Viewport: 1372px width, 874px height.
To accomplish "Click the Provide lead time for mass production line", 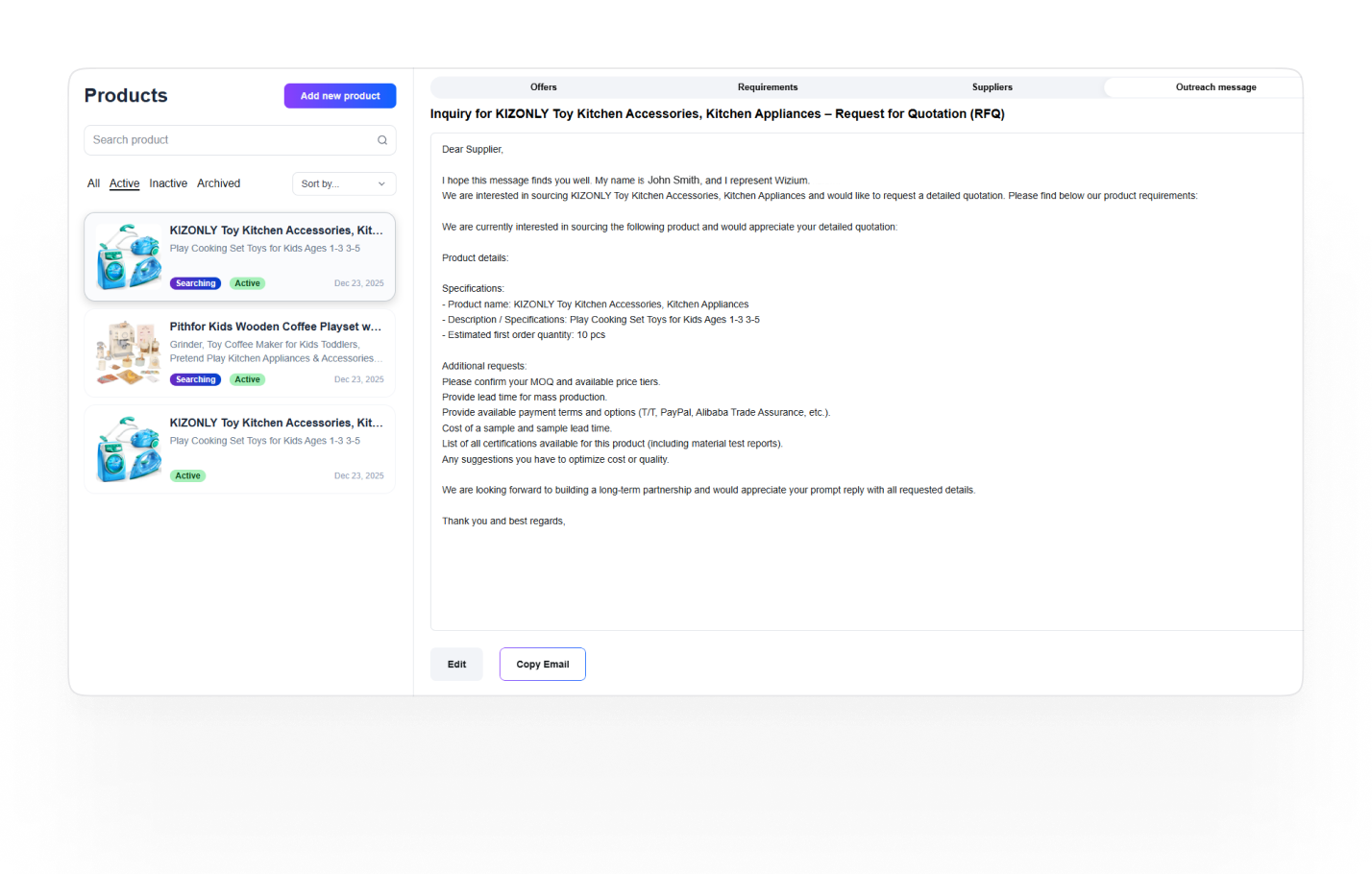I will [x=525, y=398].
